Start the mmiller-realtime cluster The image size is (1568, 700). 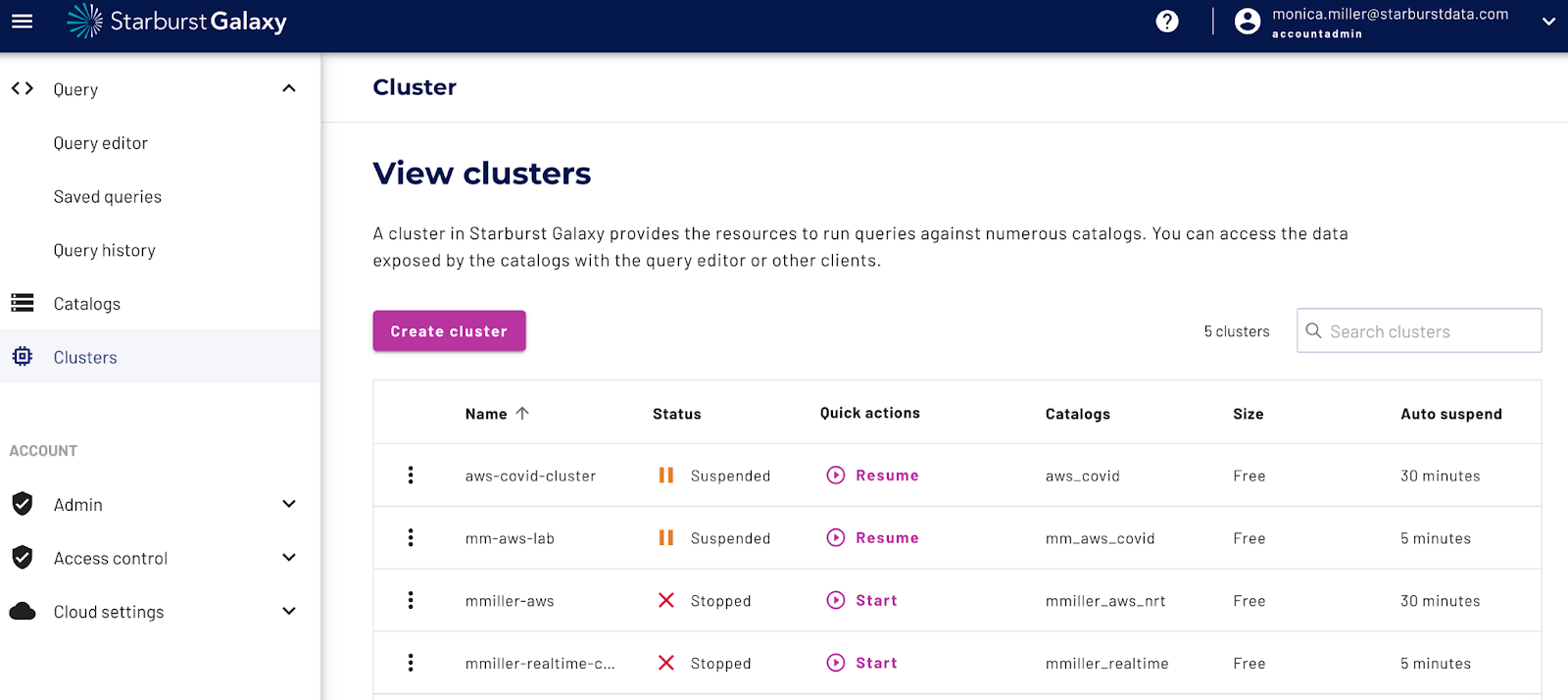tap(862, 664)
